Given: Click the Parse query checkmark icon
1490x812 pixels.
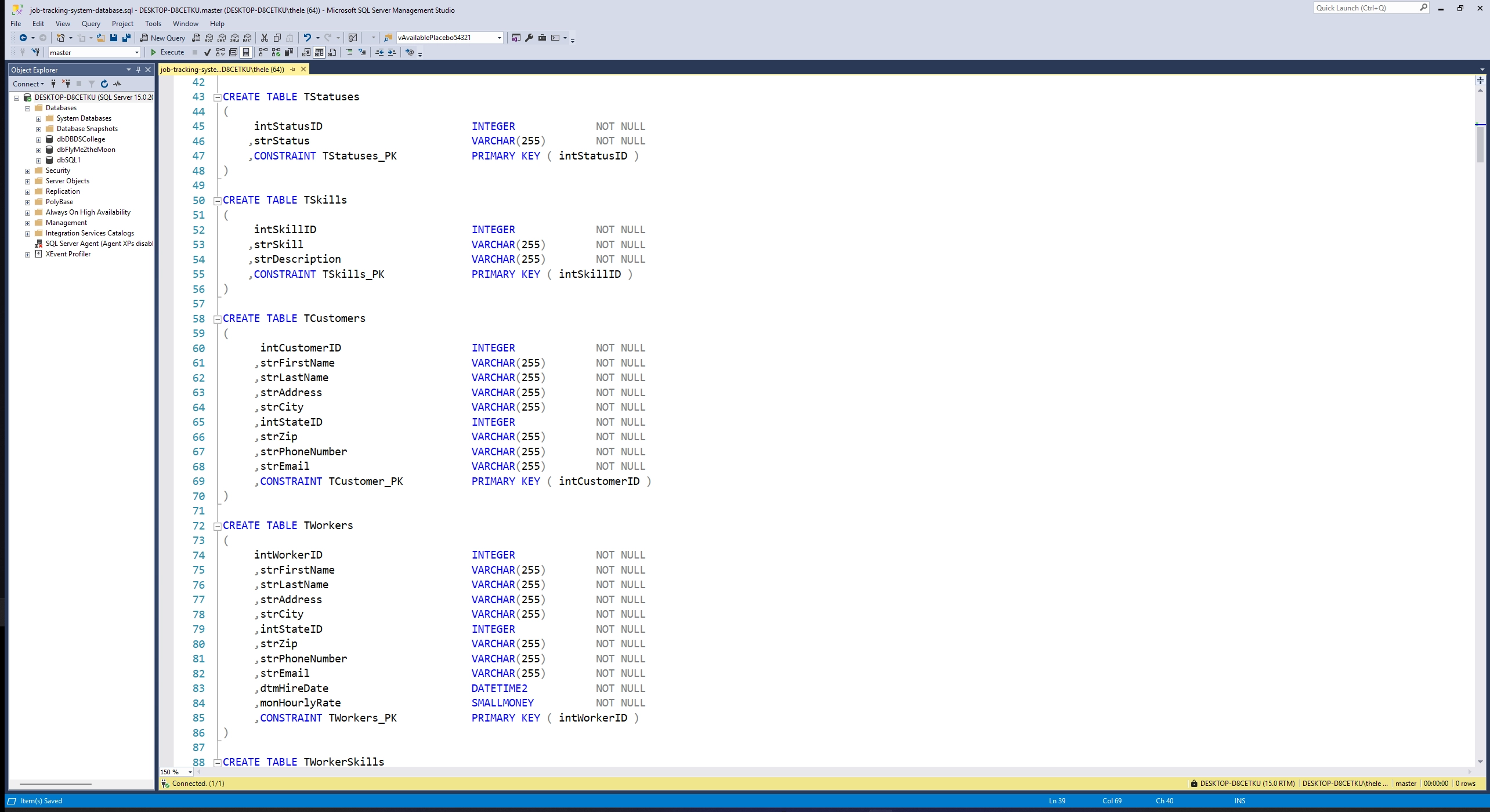Looking at the screenshot, I should (207, 52).
